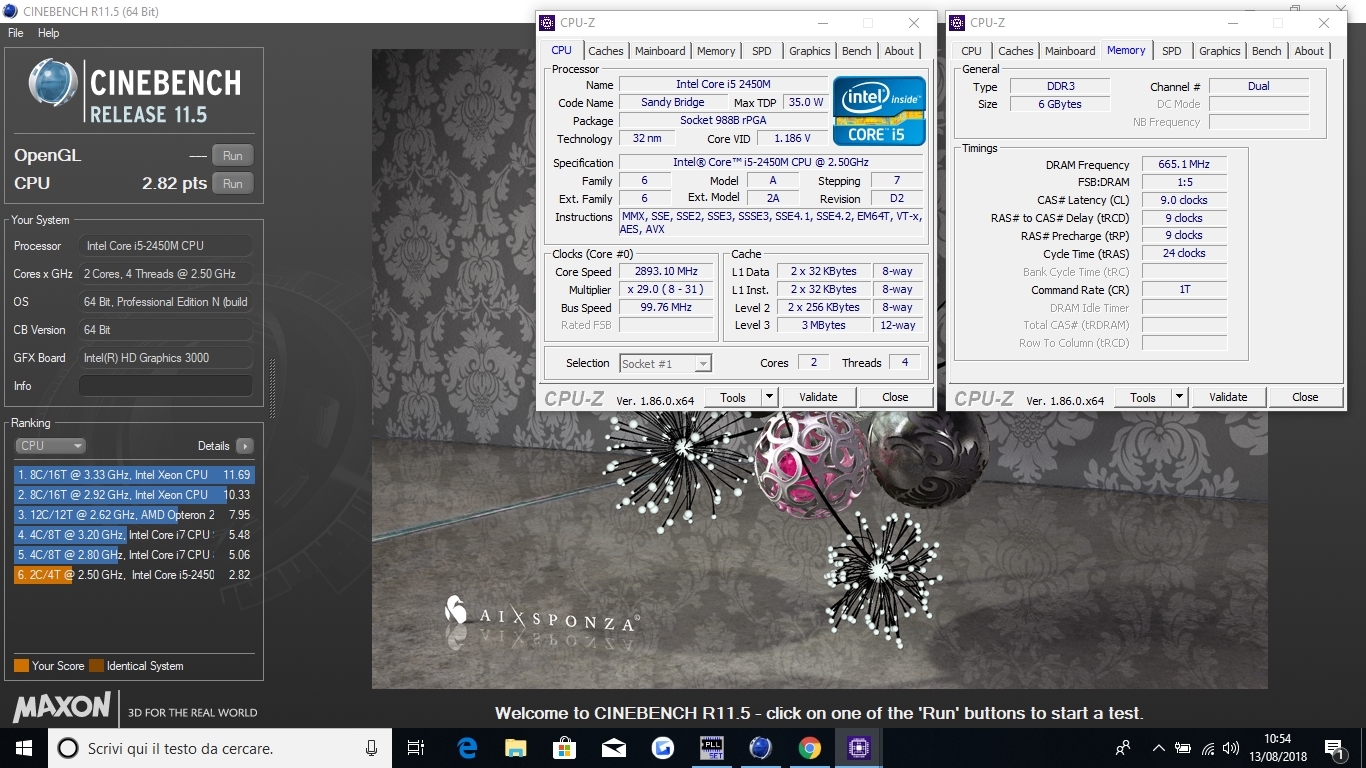Click Tools button in right CPU-Z
Screen dimensions: 1366x768
[x=1143, y=397]
